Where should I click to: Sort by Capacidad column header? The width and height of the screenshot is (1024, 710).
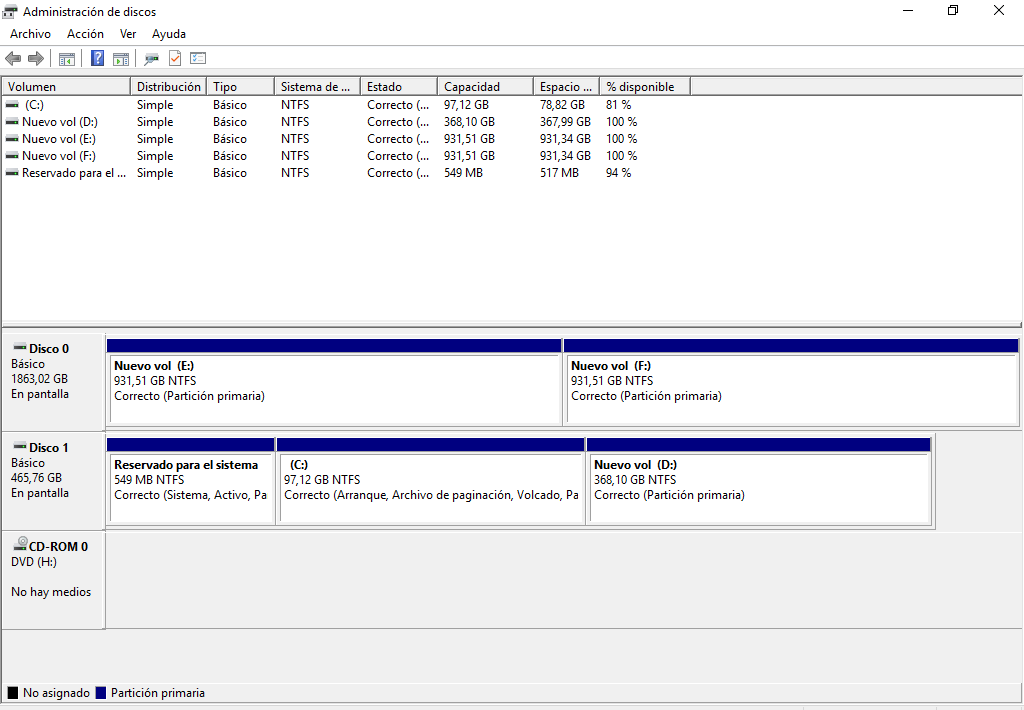[484, 87]
